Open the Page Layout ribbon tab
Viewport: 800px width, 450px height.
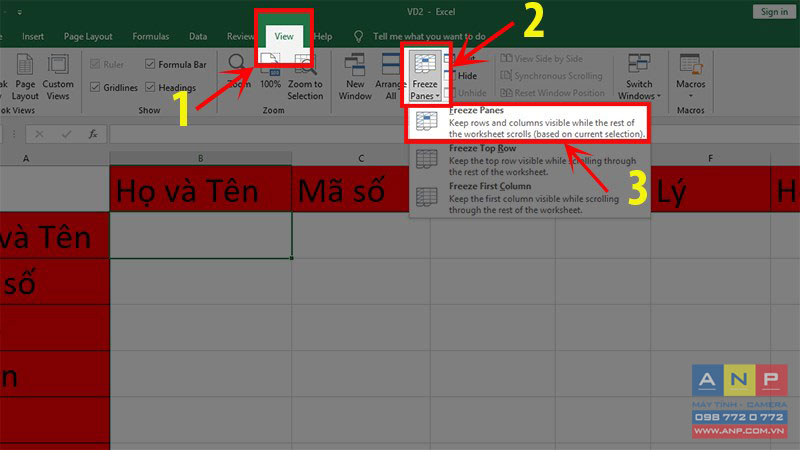click(88, 36)
